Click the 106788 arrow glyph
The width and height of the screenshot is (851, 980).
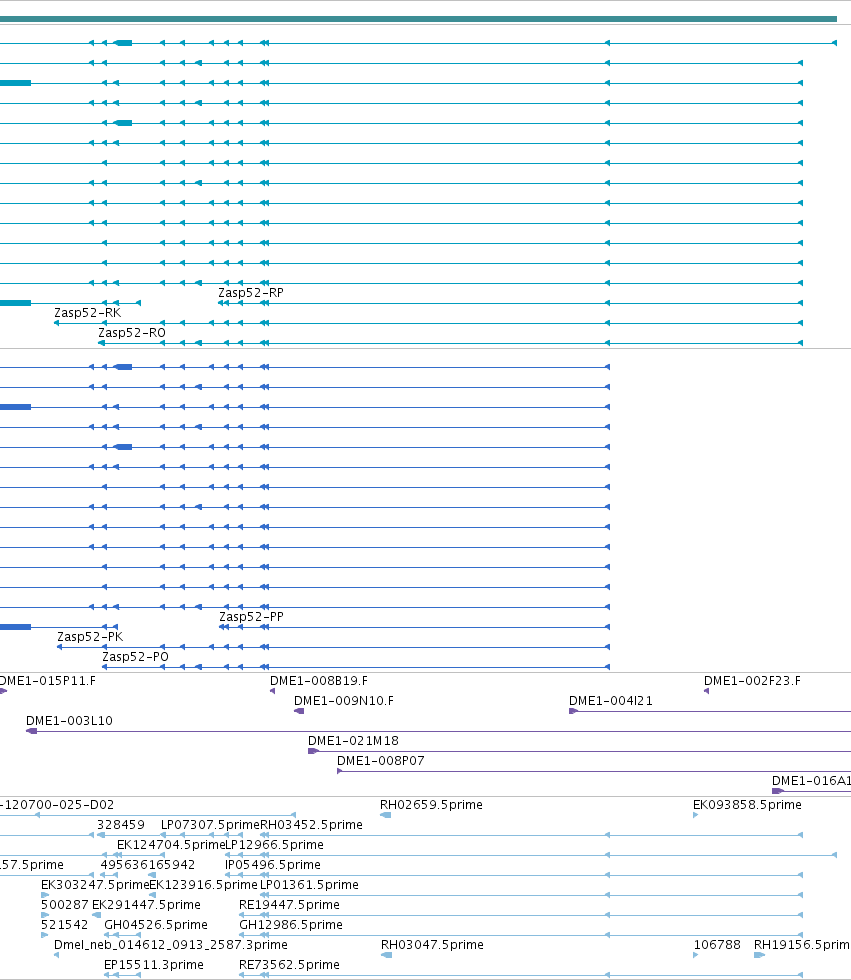point(696,955)
